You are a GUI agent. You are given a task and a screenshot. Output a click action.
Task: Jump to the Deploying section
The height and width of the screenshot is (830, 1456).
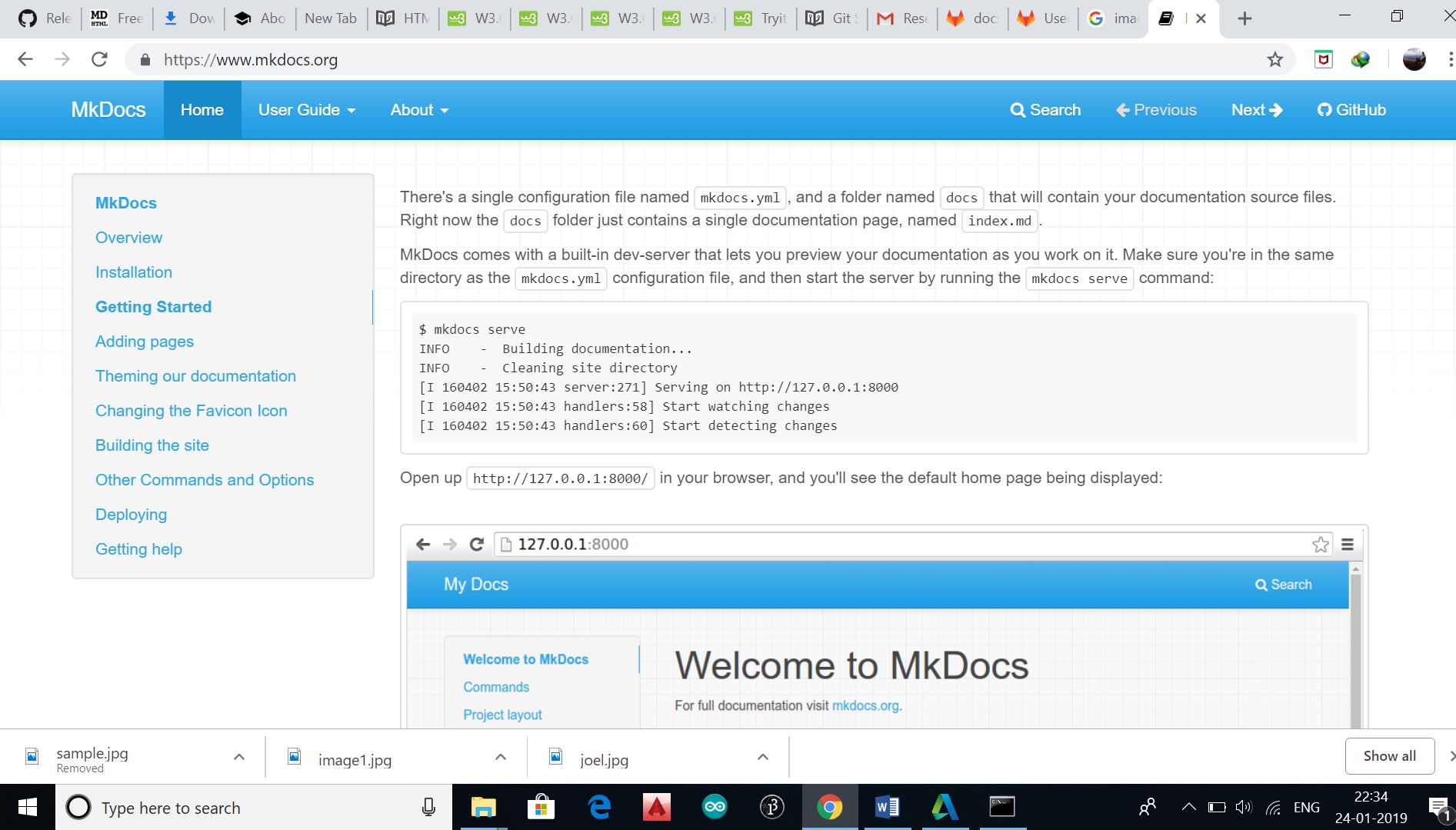131,515
